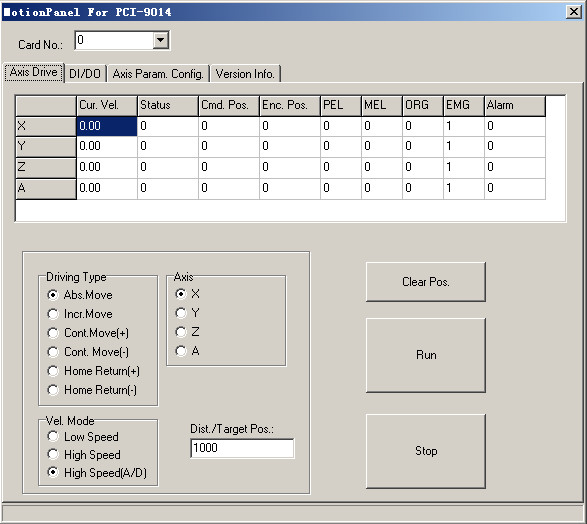Select the X row header in the table
This screenshot has width=587, height=524.
point(46,126)
